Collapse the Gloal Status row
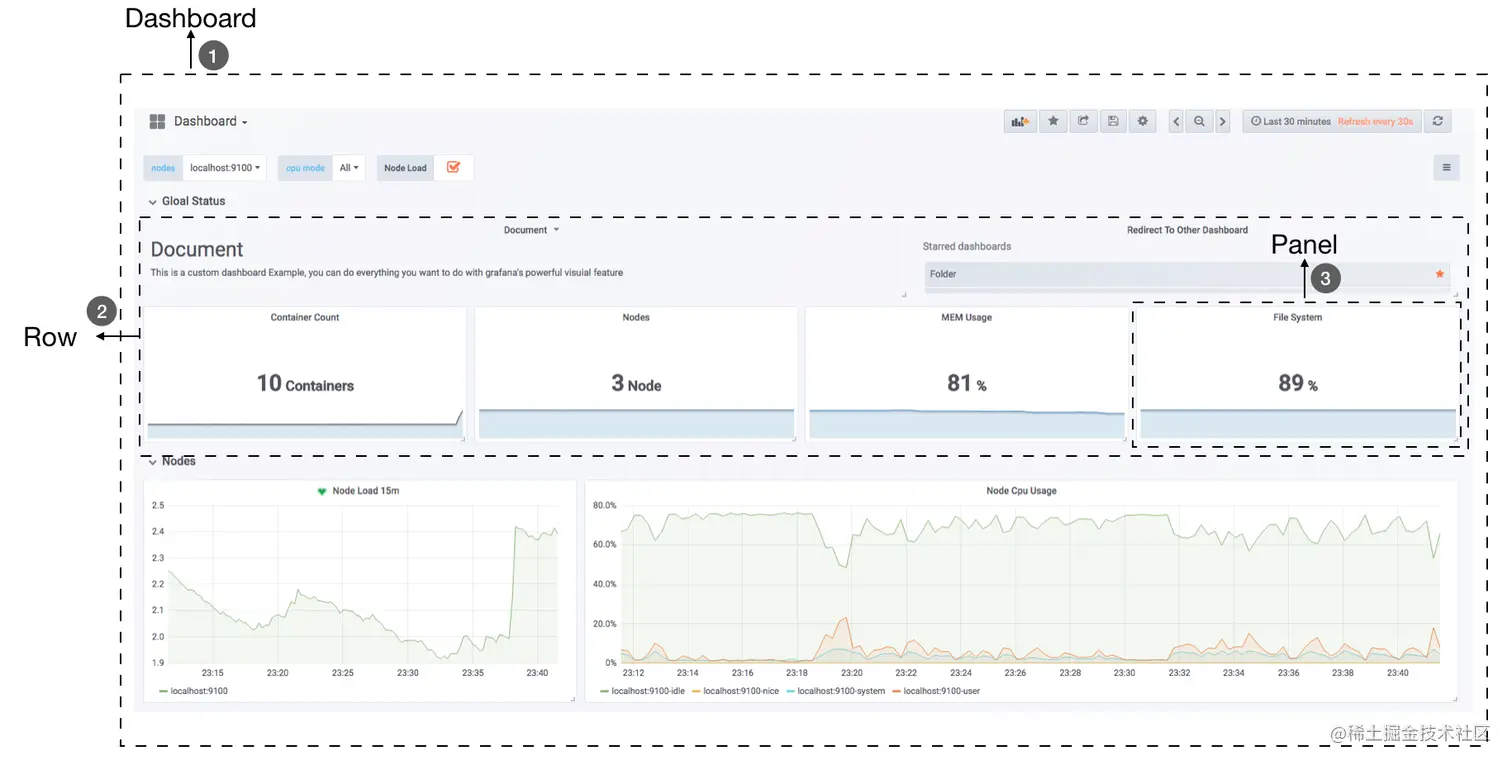Viewport: 1512px width, 765px height. pyautogui.click(x=186, y=201)
